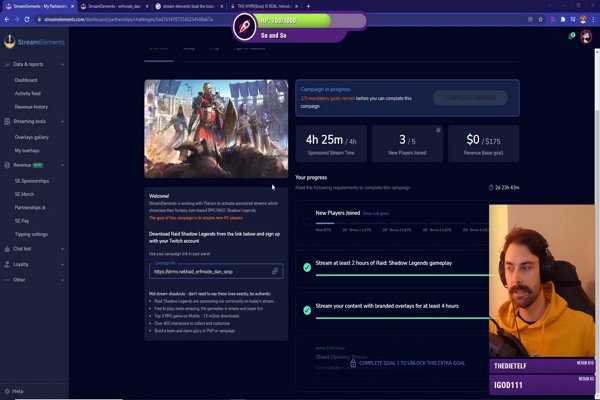Open the browser extensions puzzle icon
This screenshot has height=400, width=600.
pyautogui.click(x=563, y=19)
